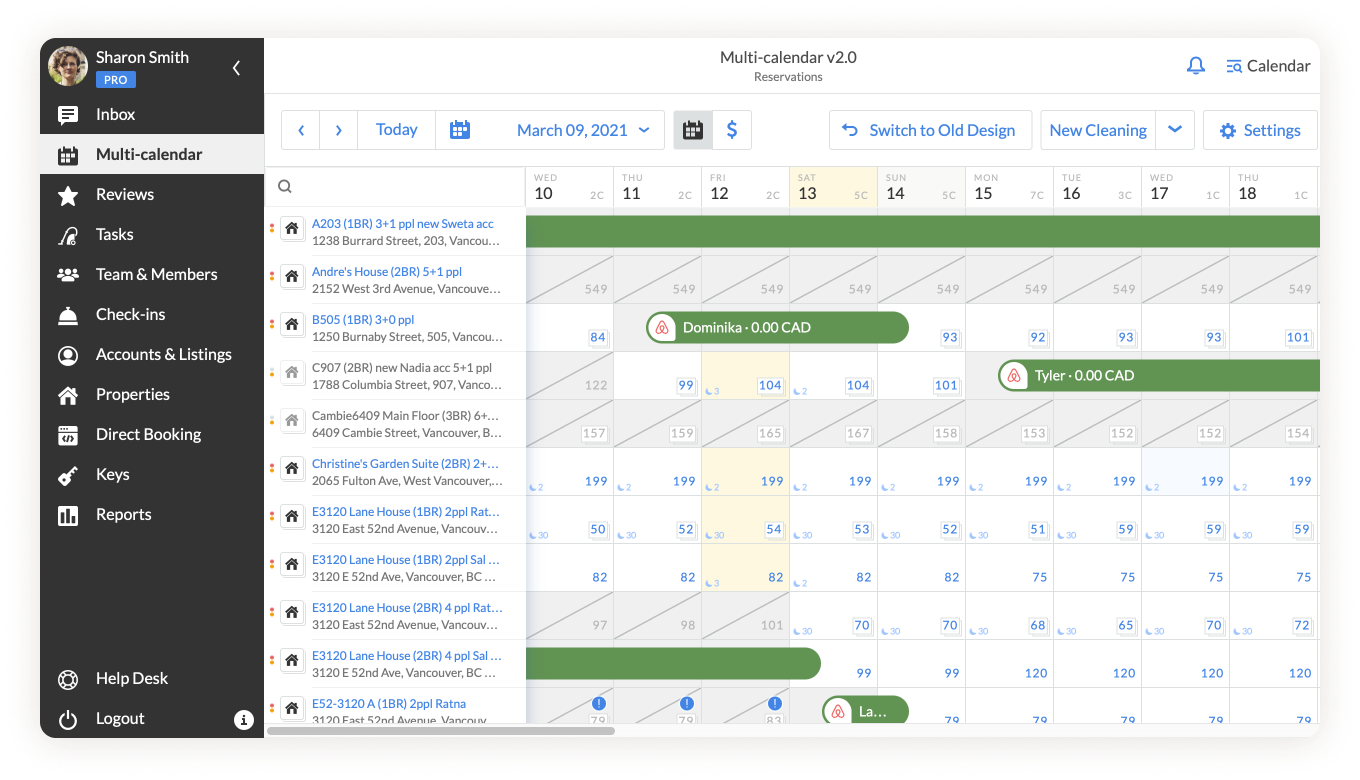Image resolution: width=1360 pixels, height=780 pixels.
Task: Click the Airbnb icon on Dominika reservation
Action: click(x=661, y=327)
